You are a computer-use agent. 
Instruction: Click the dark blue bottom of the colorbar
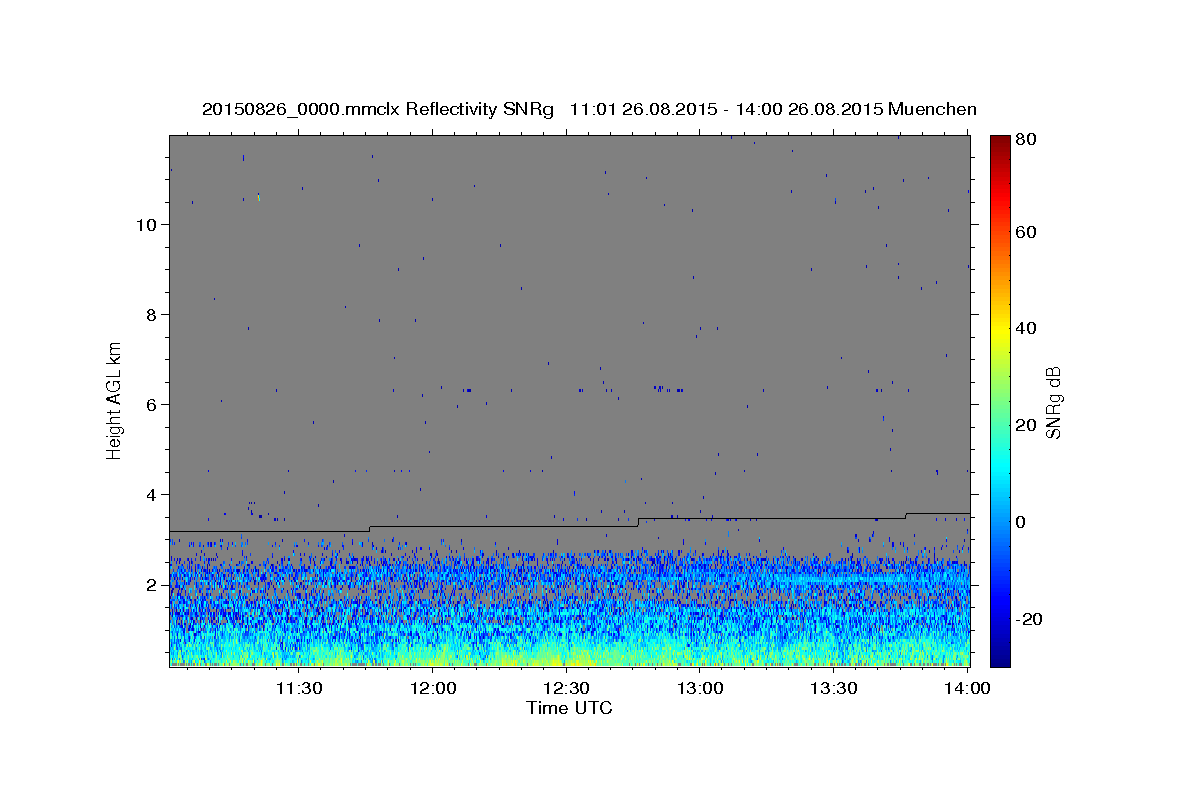(x=1000, y=658)
